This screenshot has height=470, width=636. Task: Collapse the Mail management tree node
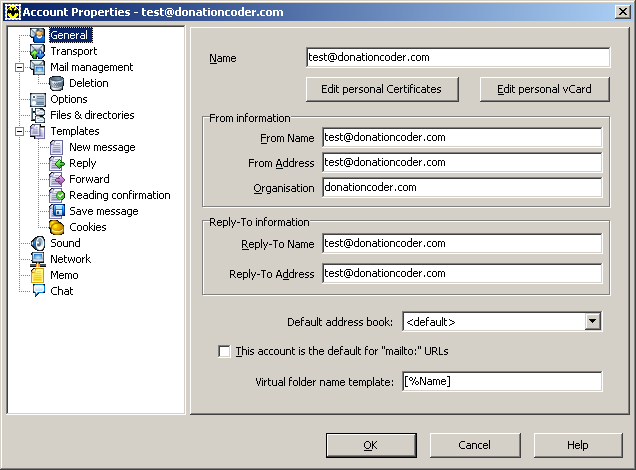(19, 68)
